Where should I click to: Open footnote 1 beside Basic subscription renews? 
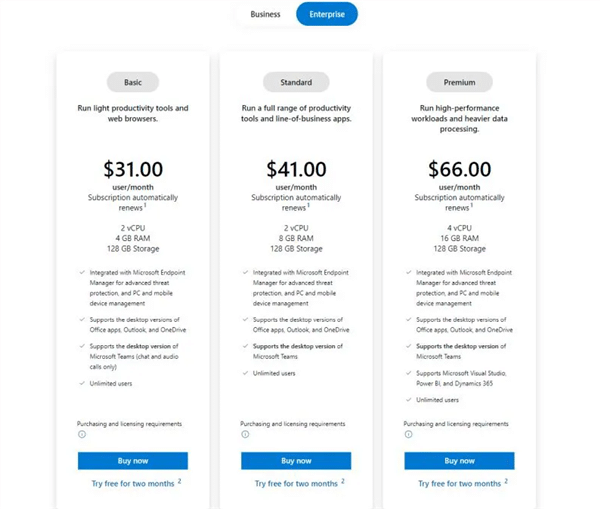click(147, 206)
